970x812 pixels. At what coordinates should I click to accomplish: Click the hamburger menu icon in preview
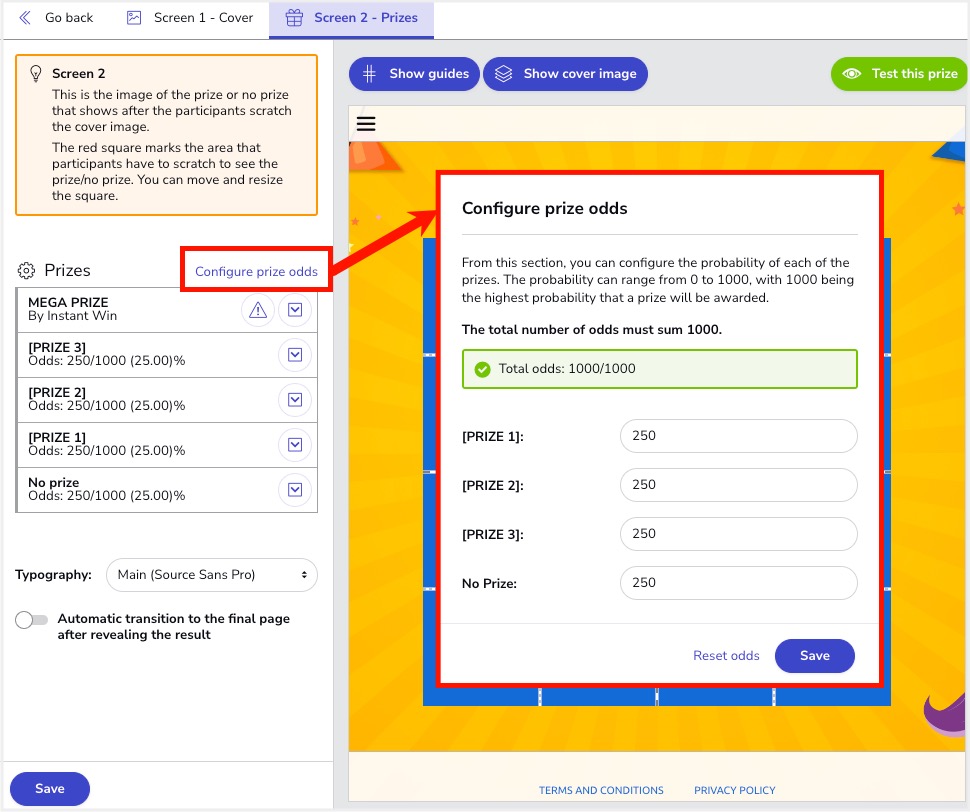[366, 124]
